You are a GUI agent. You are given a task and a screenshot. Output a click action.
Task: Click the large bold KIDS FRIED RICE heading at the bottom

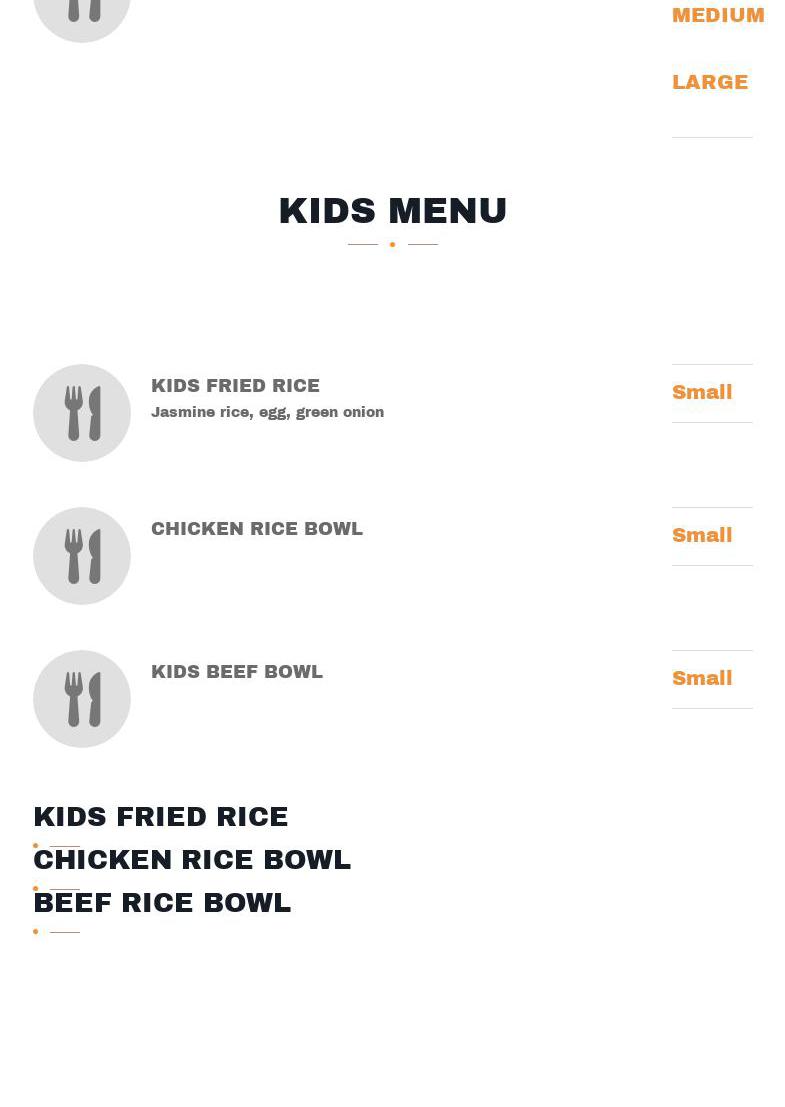(x=161, y=817)
